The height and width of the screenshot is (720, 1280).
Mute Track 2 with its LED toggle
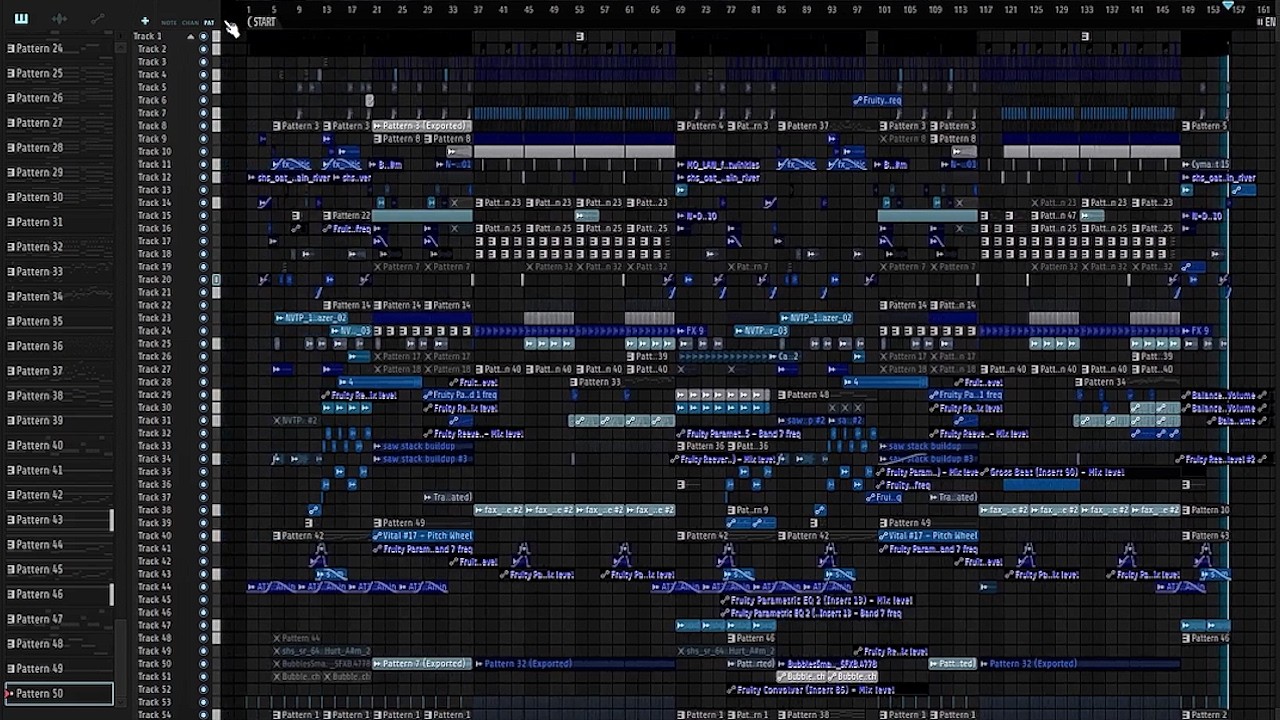[203, 49]
